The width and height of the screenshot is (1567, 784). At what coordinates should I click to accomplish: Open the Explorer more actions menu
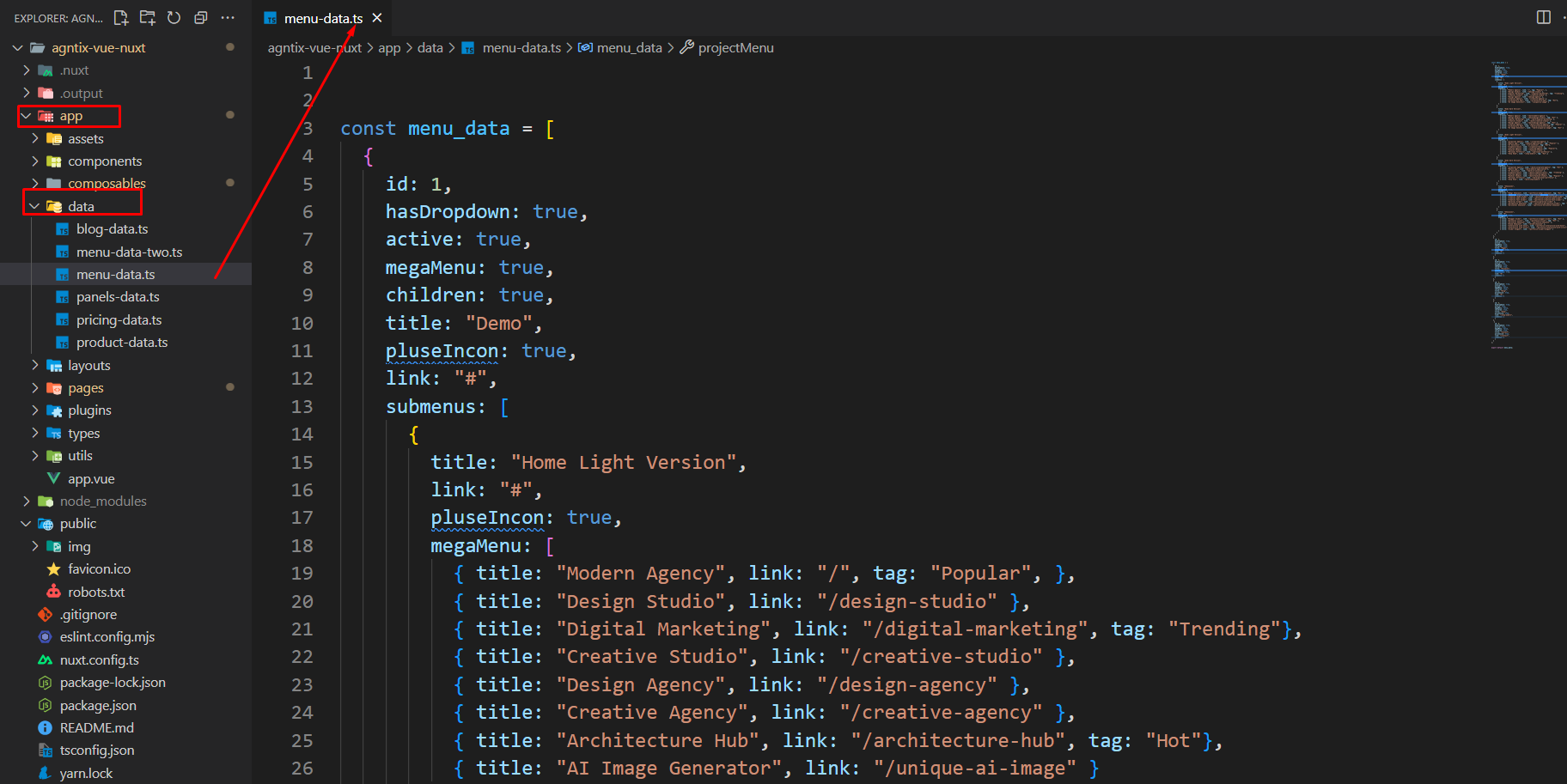coord(228,17)
